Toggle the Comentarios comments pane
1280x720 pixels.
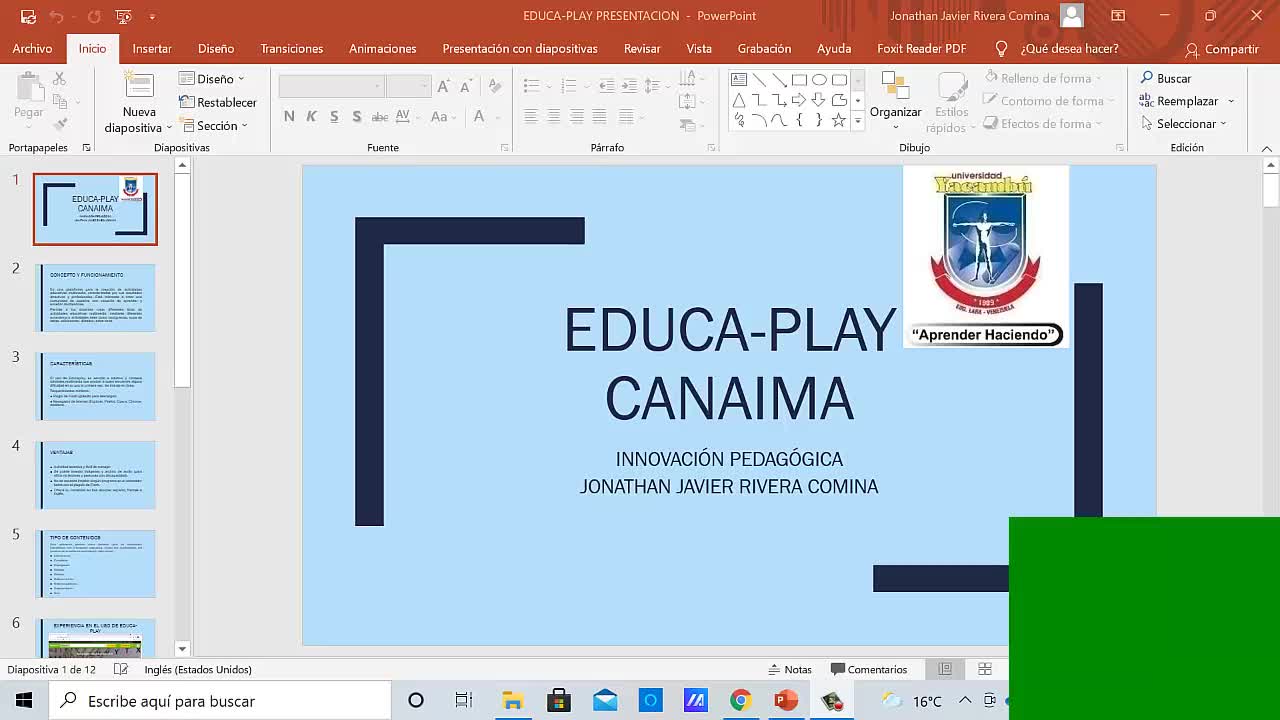coord(869,669)
